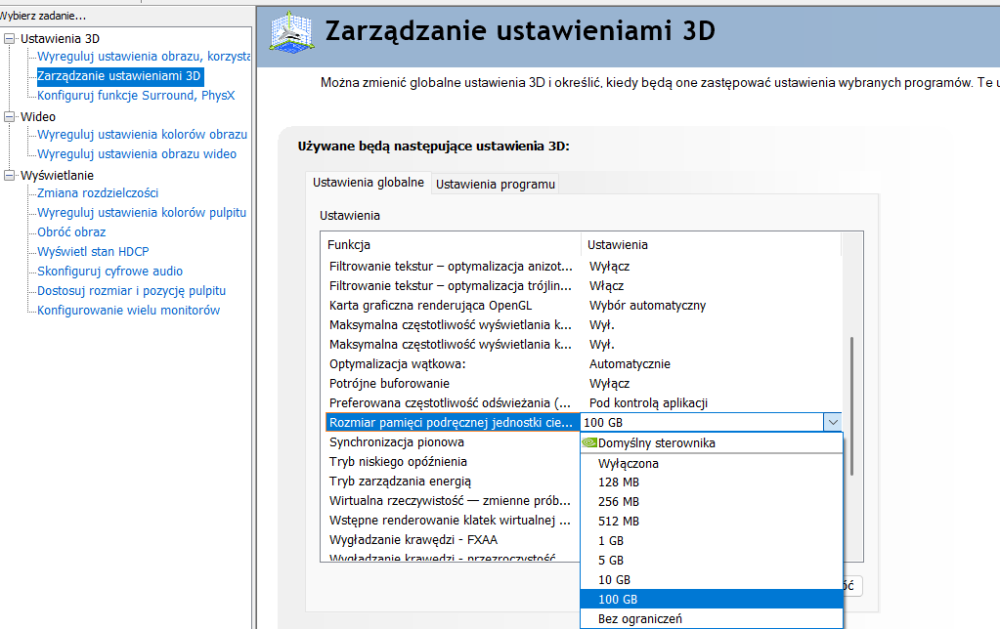This screenshot has height=629, width=1000.
Task: Choose 128 MB from the dropdown list
Action: pyautogui.click(x=618, y=482)
